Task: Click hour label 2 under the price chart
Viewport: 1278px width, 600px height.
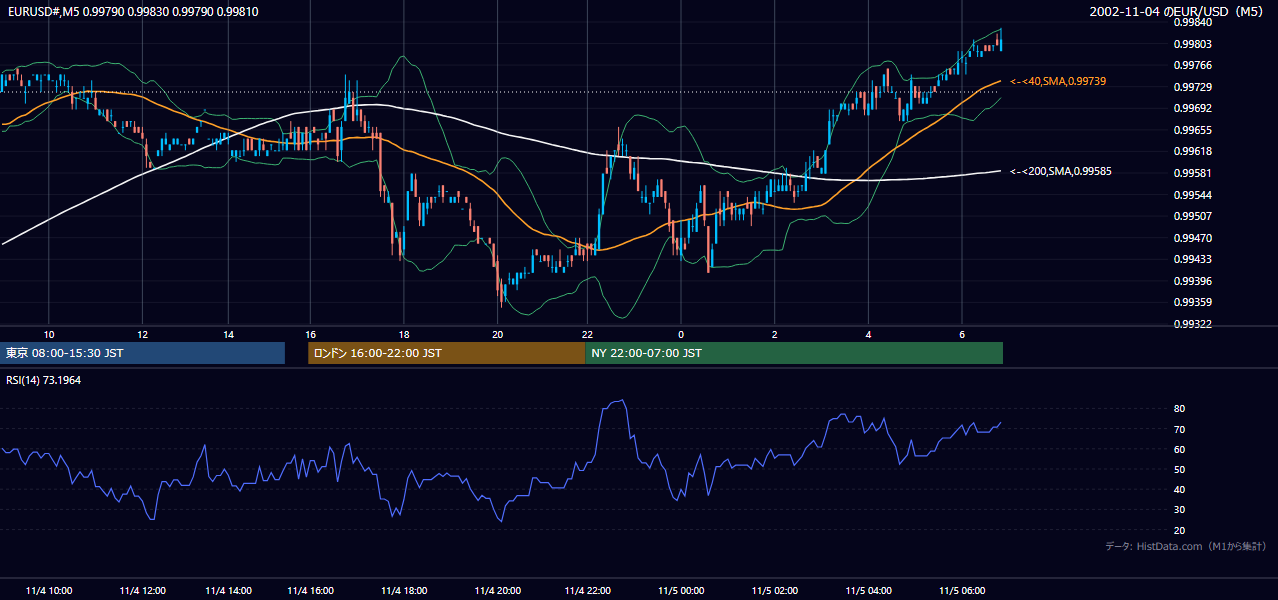Action: (775, 335)
